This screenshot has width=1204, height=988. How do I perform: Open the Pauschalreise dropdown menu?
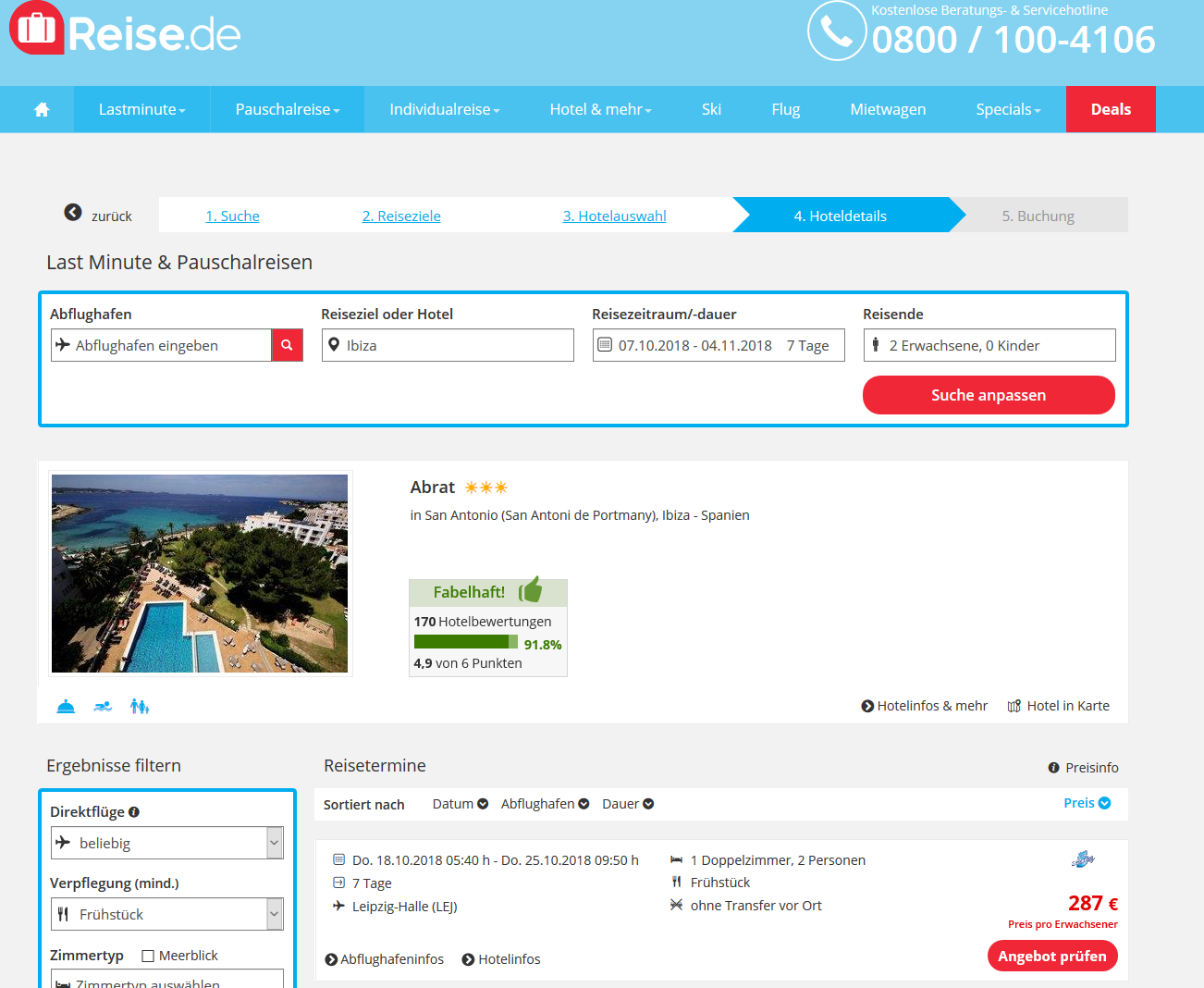tap(288, 109)
